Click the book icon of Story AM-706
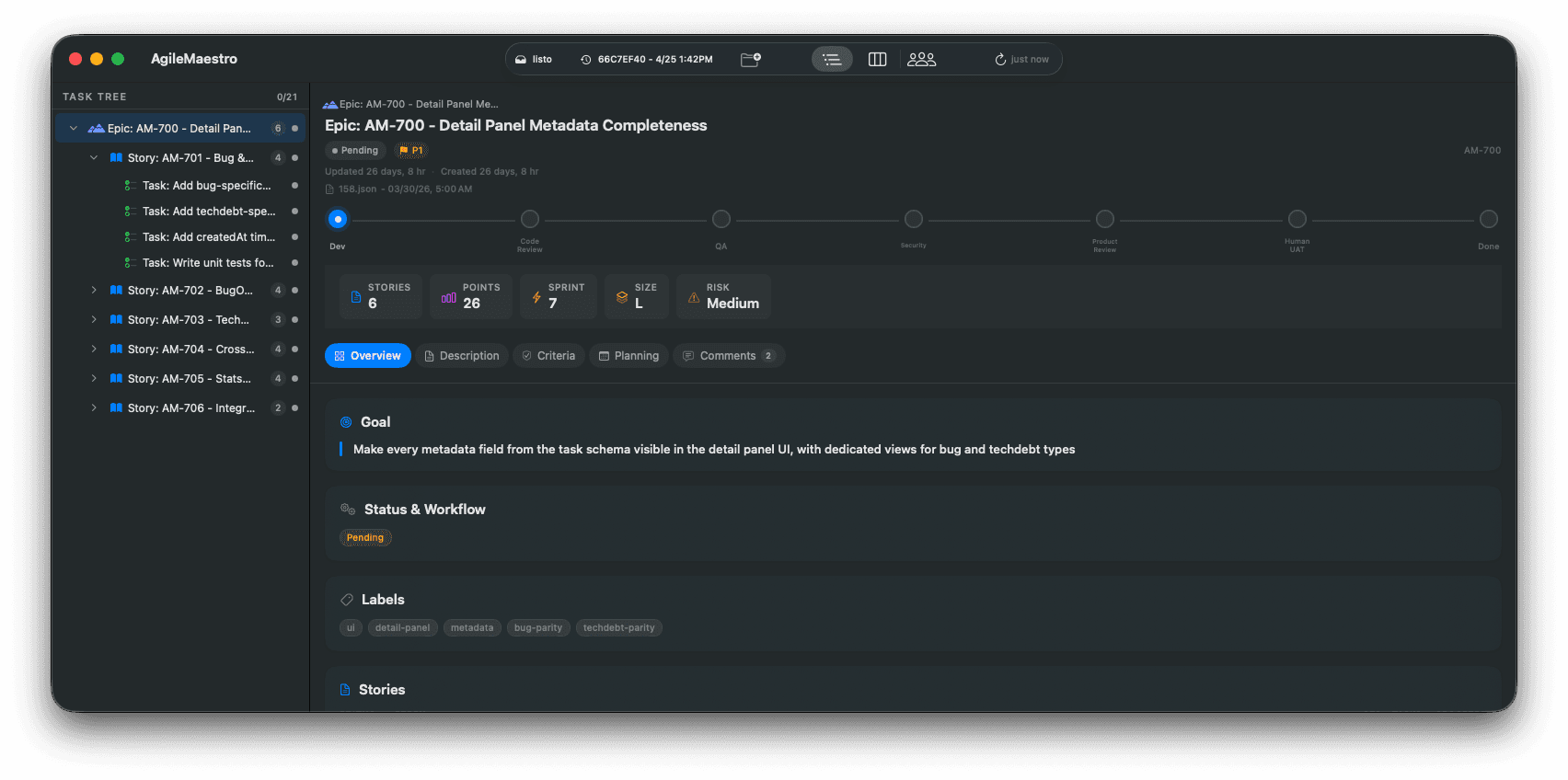This screenshot has width=1568, height=780. [116, 408]
